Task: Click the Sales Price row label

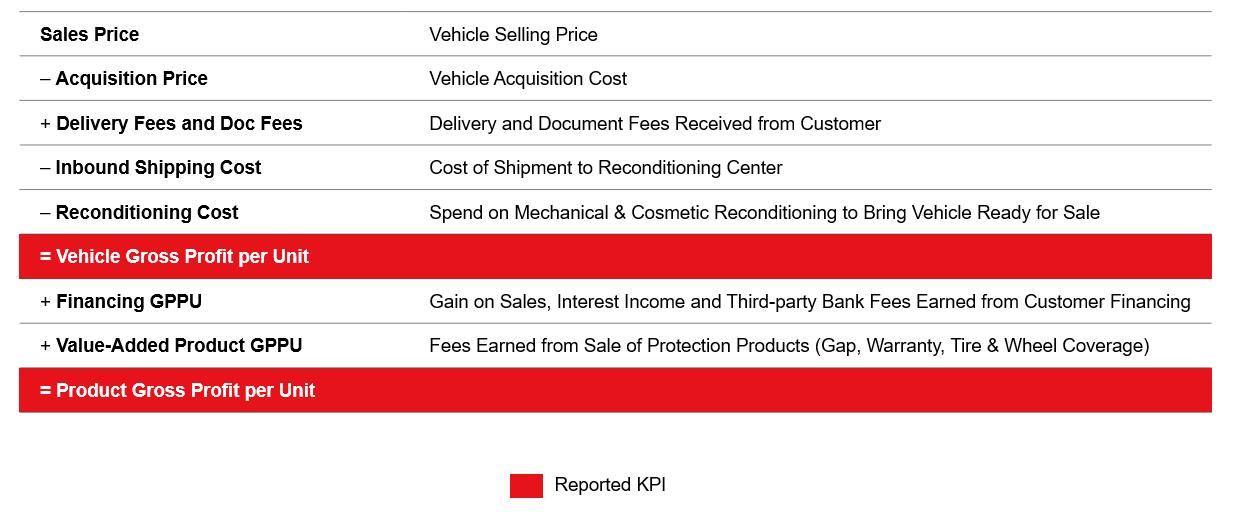Action: click(90, 34)
